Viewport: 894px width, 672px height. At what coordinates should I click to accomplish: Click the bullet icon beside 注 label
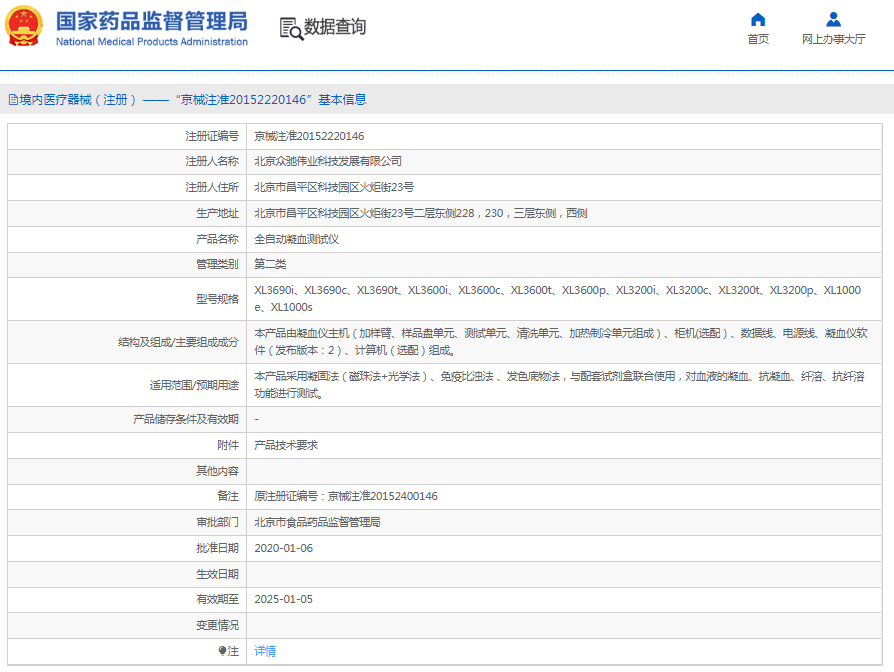[x=223, y=651]
